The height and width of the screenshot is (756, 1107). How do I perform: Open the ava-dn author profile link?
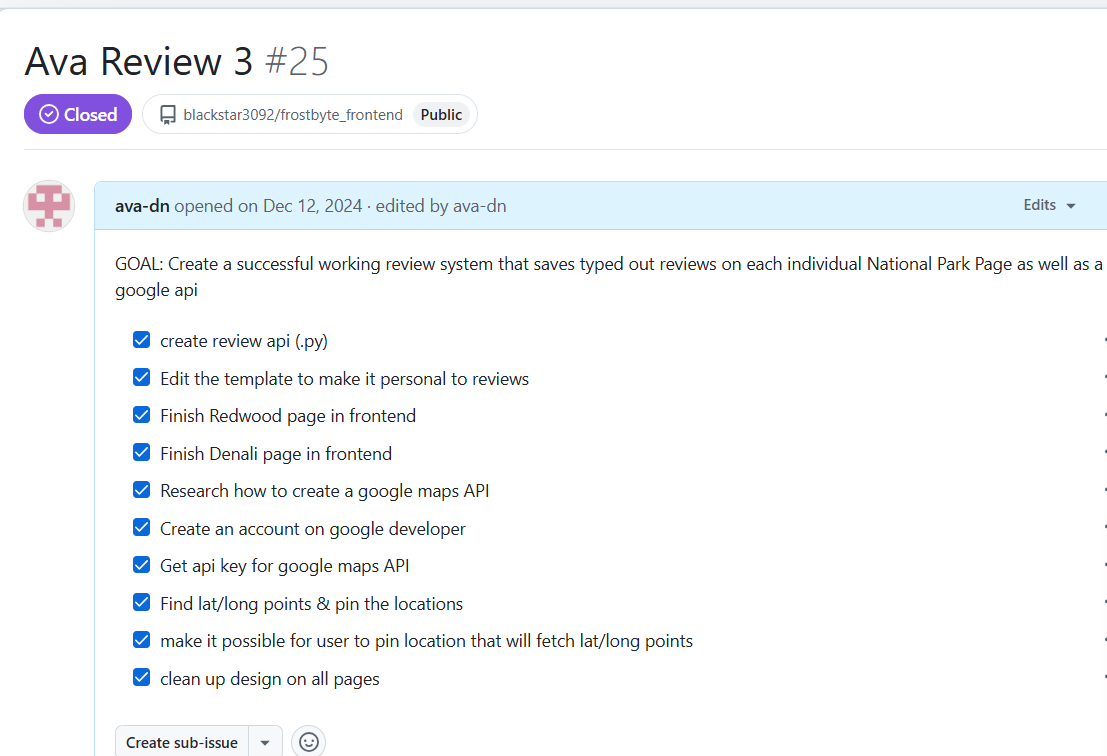pos(142,206)
